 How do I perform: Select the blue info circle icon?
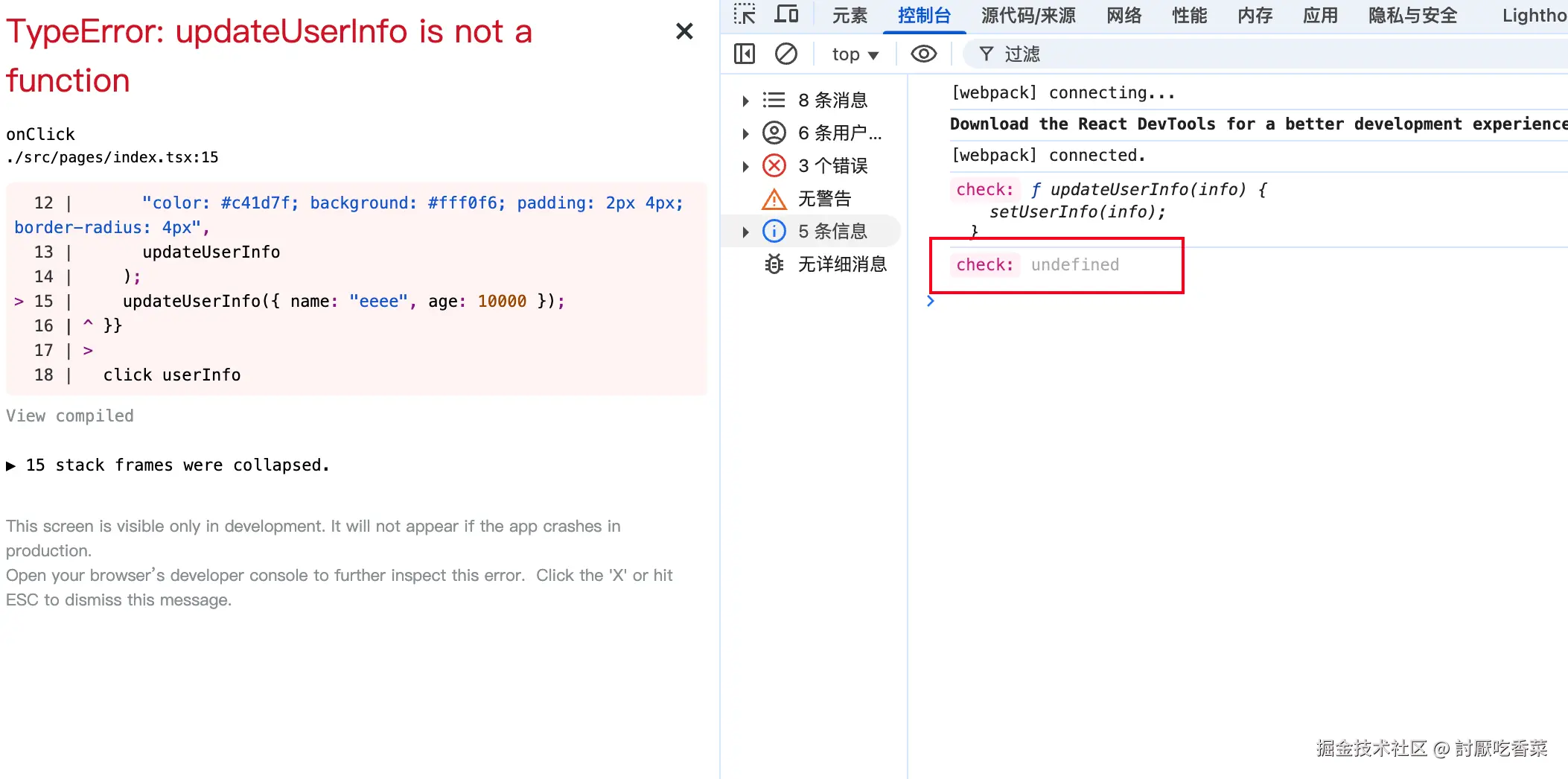774,231
